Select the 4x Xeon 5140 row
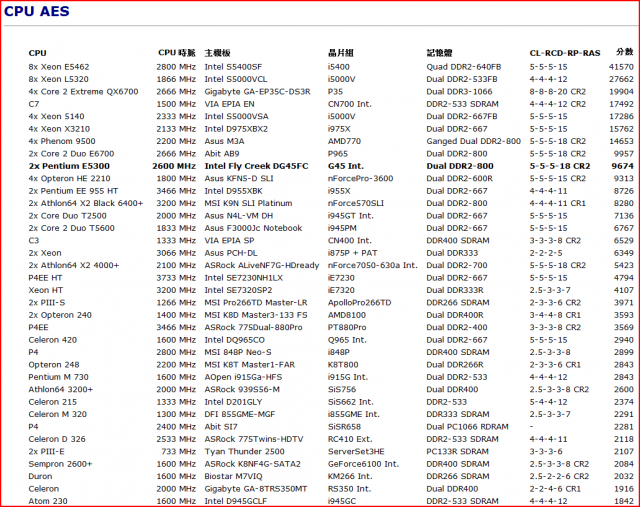Viewport: 640px width, 507px height. pyautogui.click(x=331, y=116)
